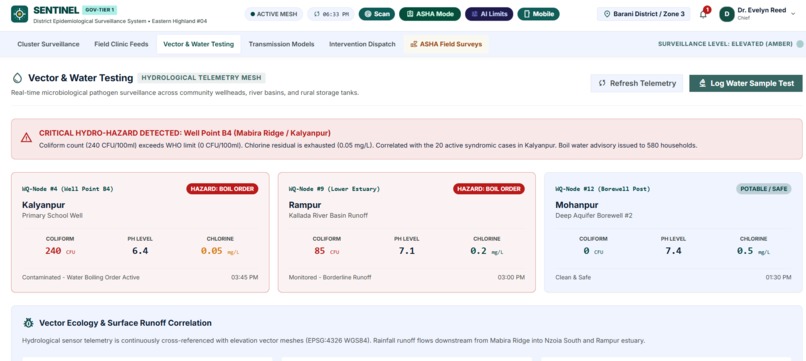Click the Mohanpur coliform value 0 CFU
Screen dimensions: 806x361
593,251
